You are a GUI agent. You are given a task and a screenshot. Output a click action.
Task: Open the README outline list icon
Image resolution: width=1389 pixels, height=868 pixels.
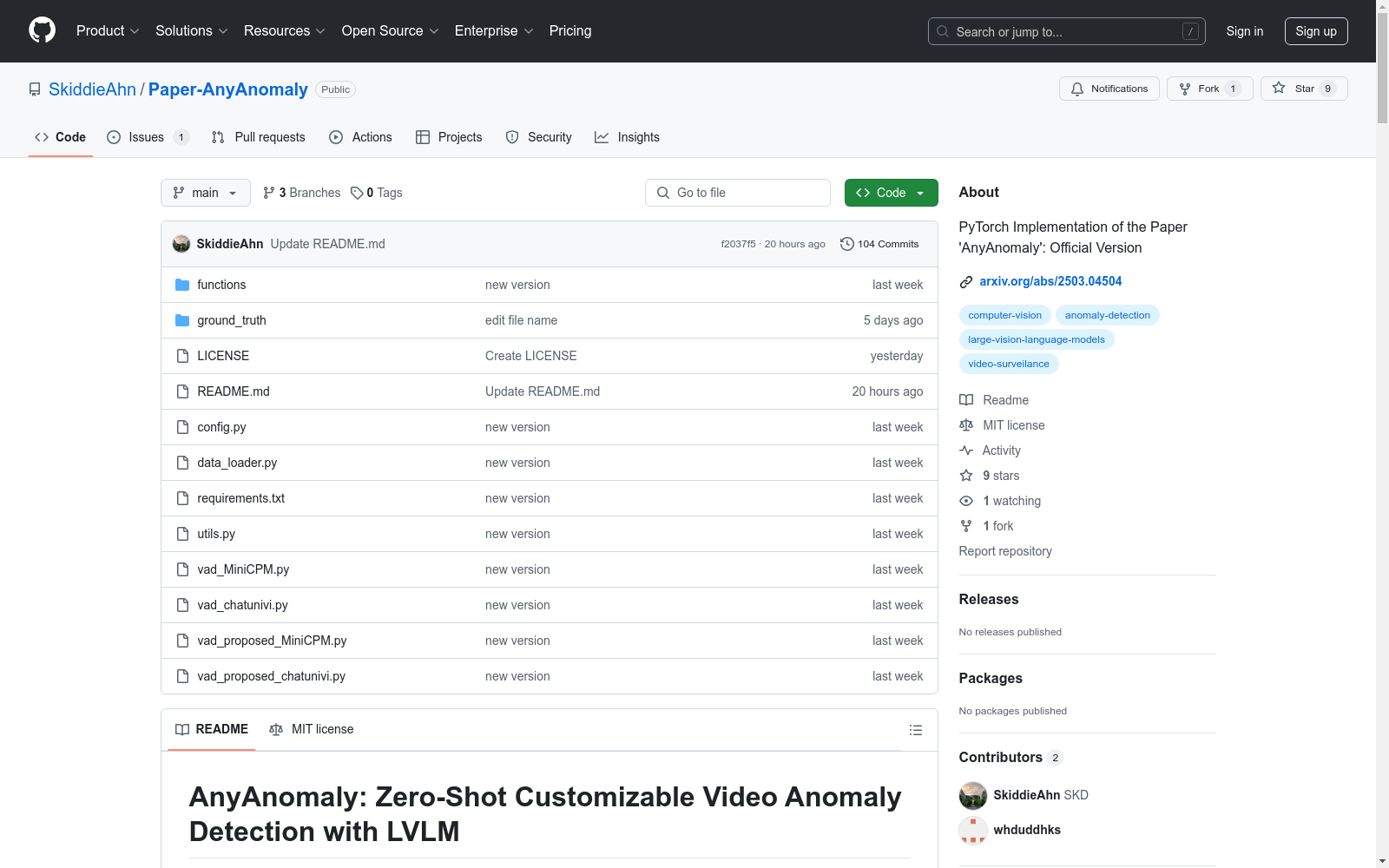[x=915, y=730]
